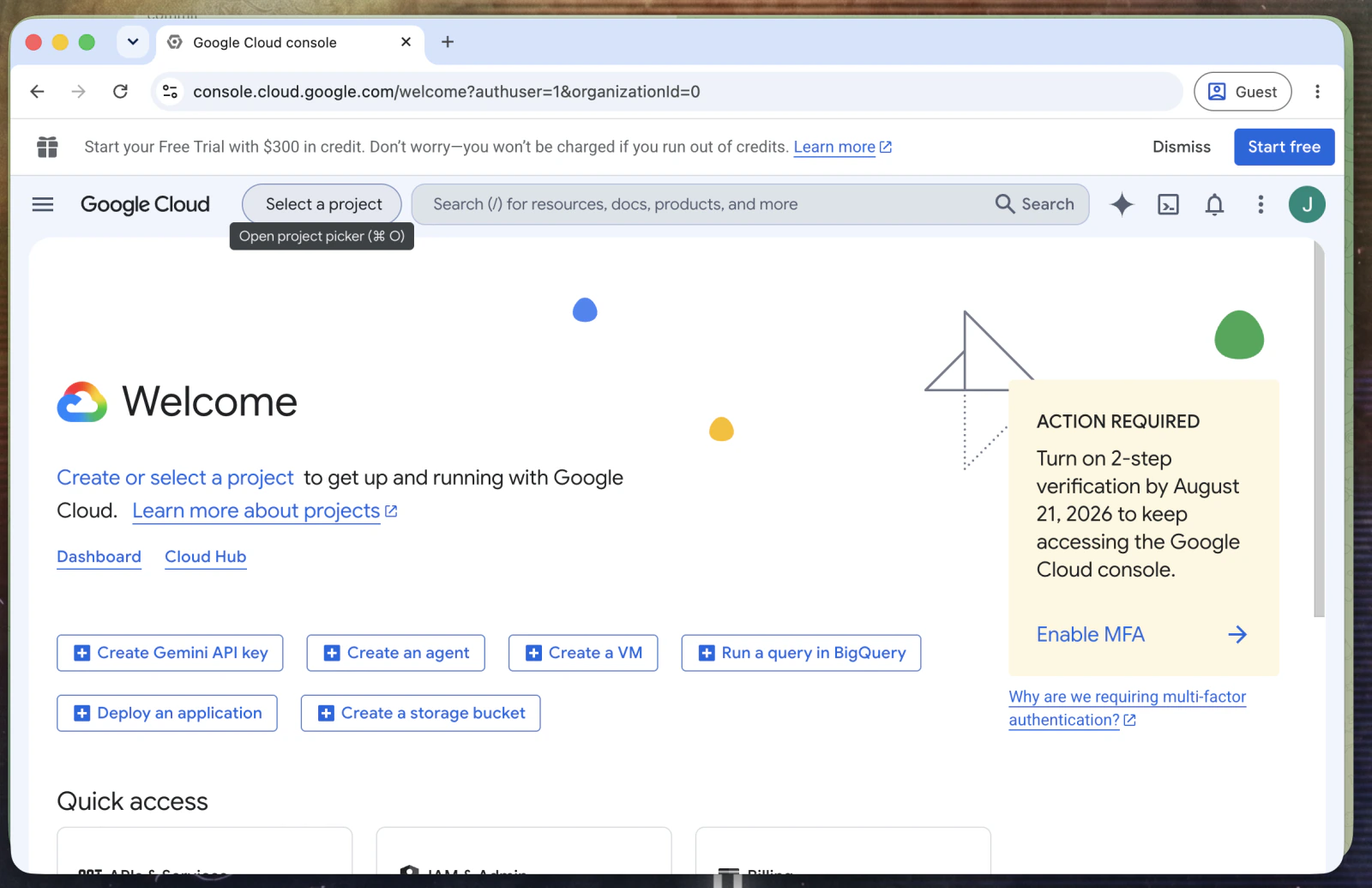This screenshot has width=1372, height=888.
Task: Open the console settings three-dot menu
Action: (x=1261, y=204)
